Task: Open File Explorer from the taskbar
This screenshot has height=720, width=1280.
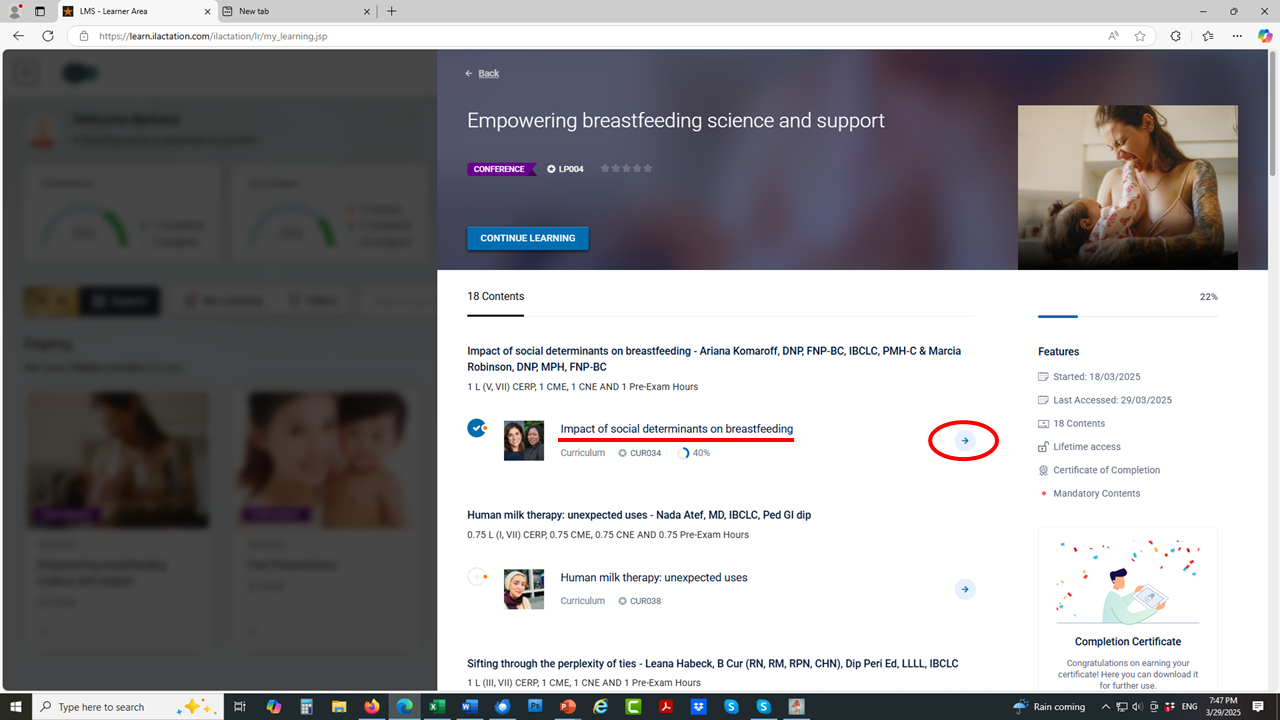Action: tap(339, 706)
